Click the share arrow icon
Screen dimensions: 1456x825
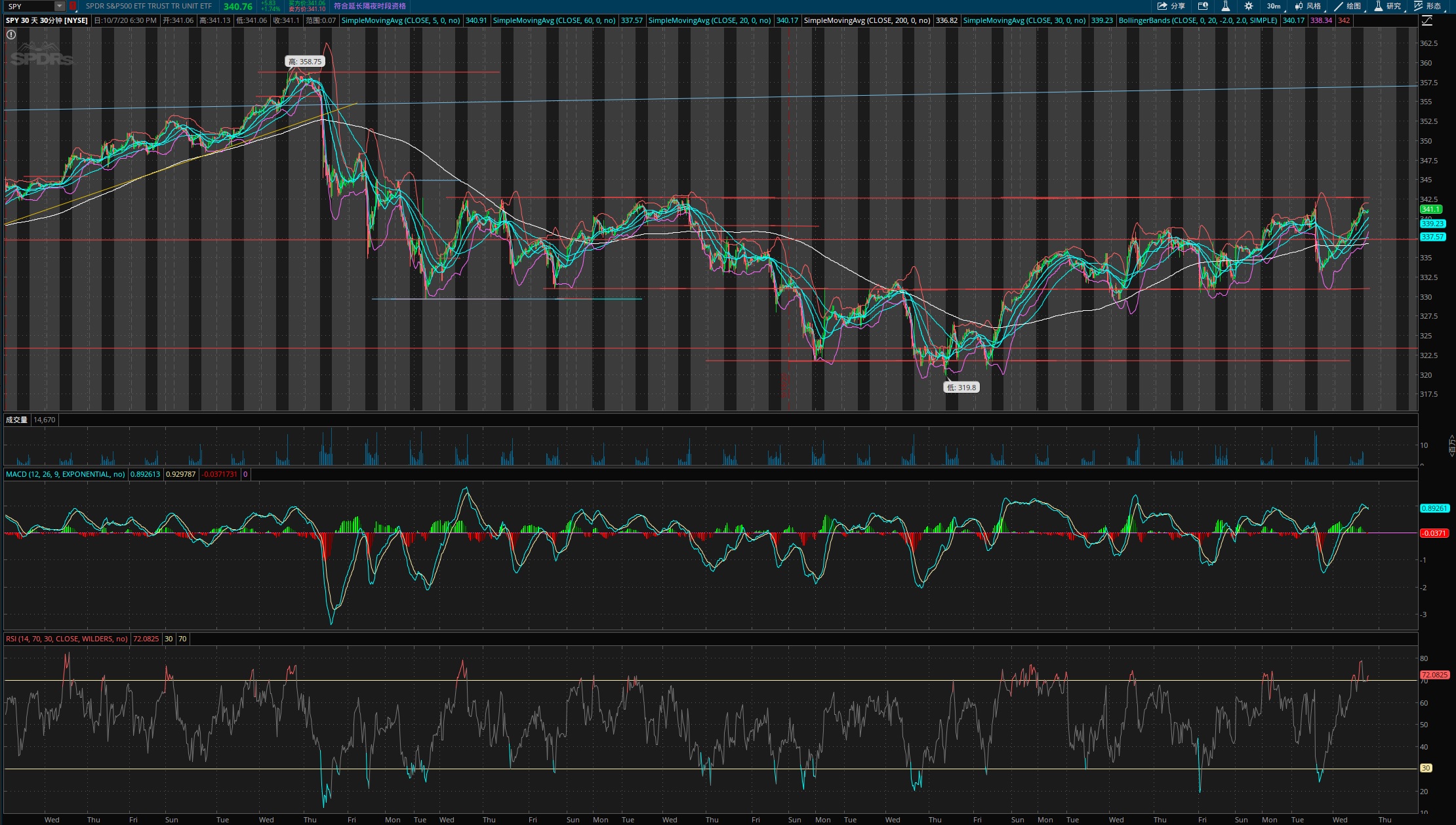(1163, 6)
